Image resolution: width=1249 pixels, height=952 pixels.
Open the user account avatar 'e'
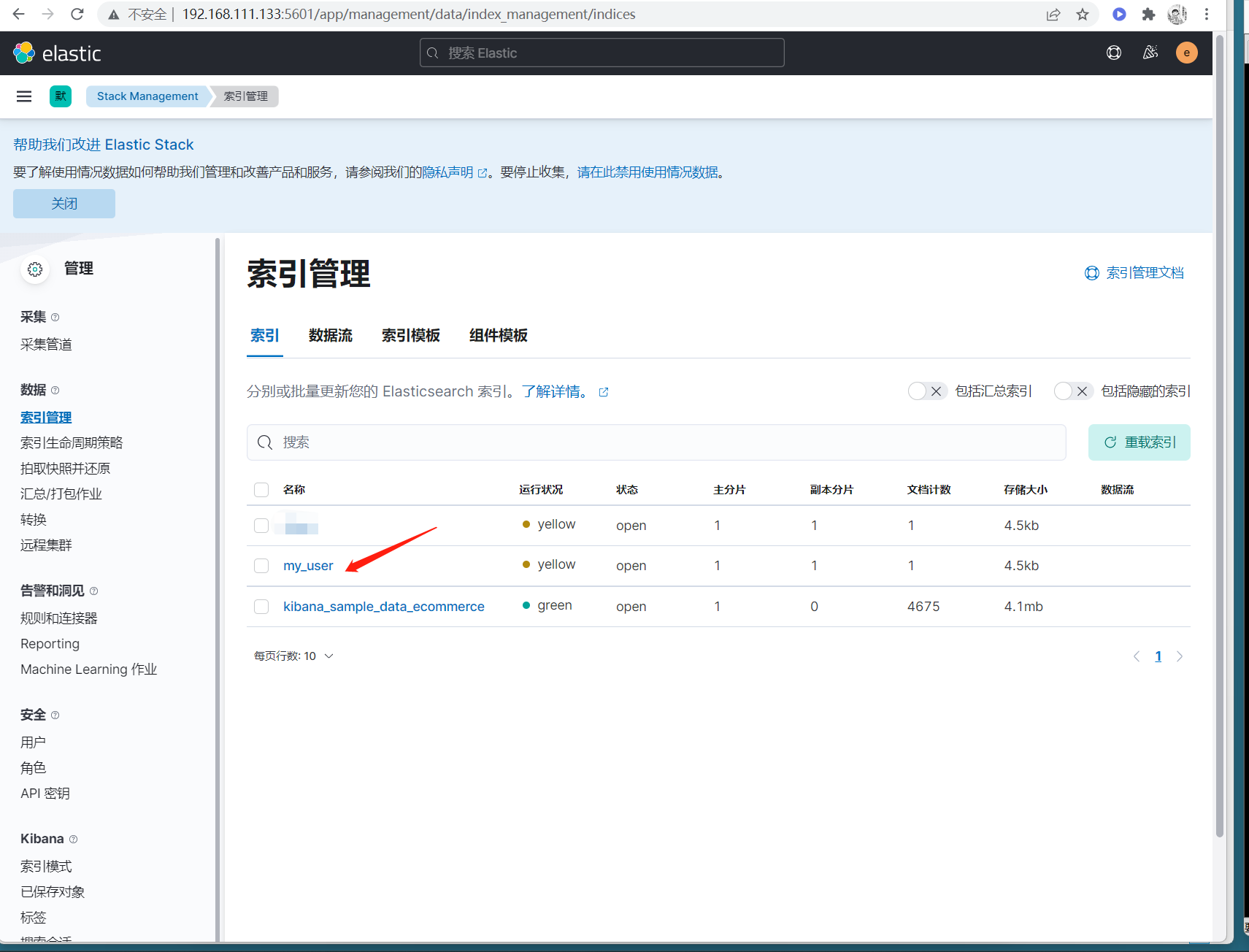coord(1187,53)
